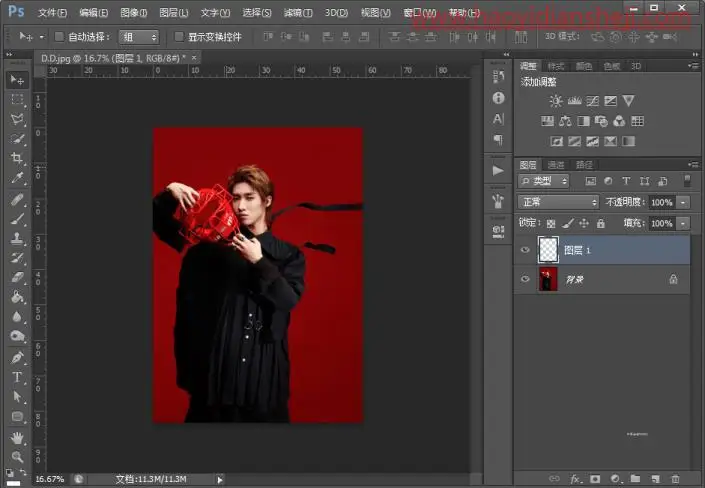Create a new layer group
Viewport: 705px width, 488px height.
pos(635,479)
